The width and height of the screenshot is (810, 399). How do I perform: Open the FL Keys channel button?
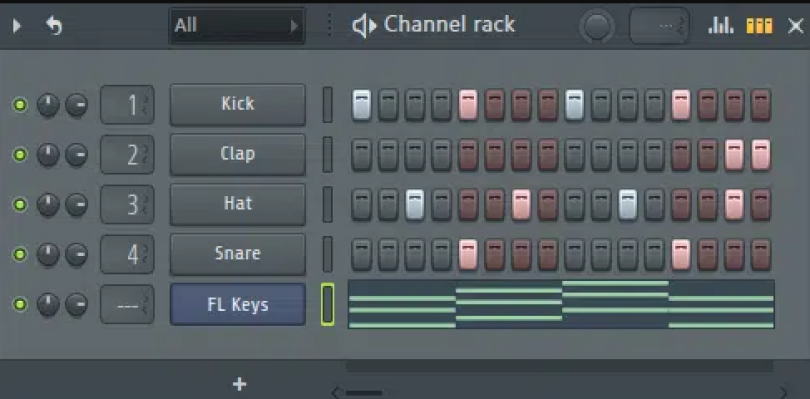238,304
